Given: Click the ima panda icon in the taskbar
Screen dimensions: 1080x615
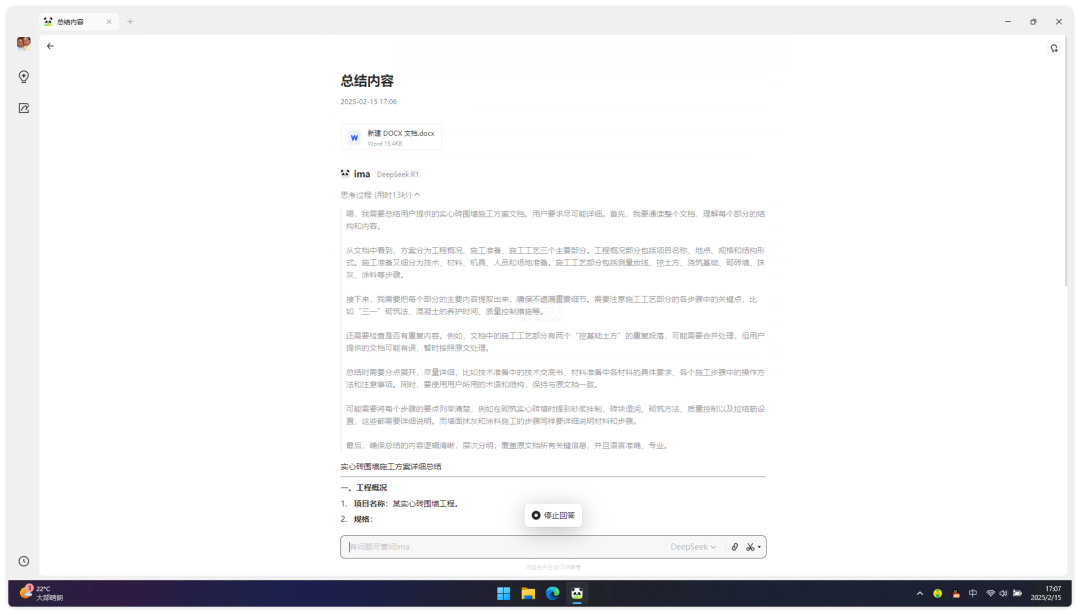Looking at the screenshot, I should click(x=577, y=594).
